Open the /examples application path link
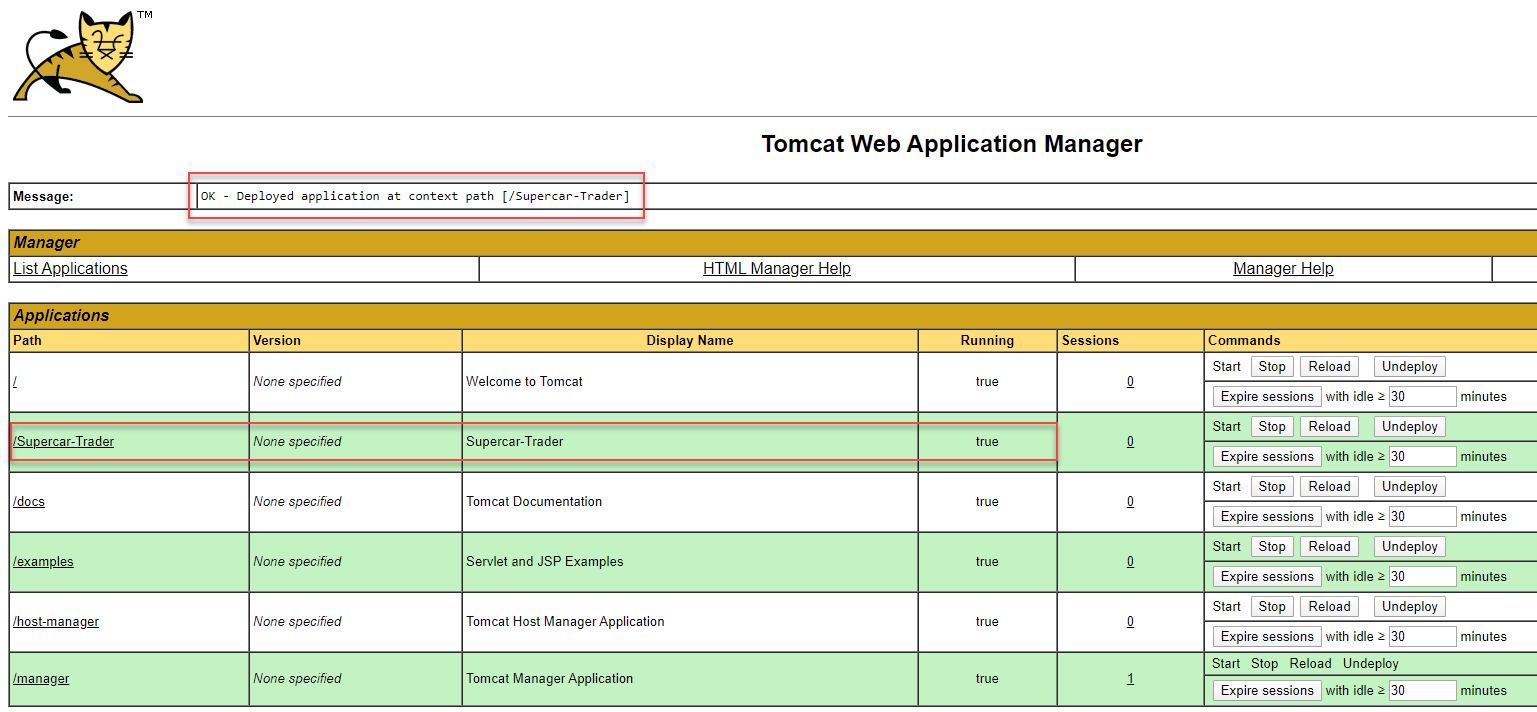The width and height of the screenshot is (1537, 712). coord(43,561)
